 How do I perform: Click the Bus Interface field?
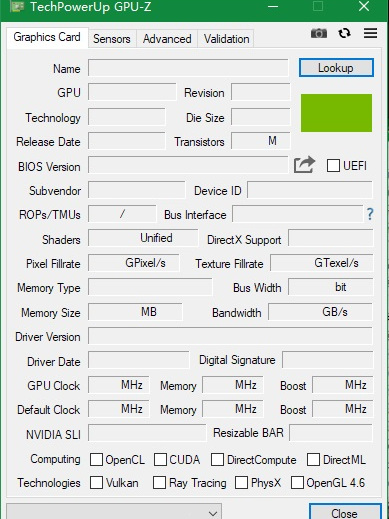tap(298, 214)
